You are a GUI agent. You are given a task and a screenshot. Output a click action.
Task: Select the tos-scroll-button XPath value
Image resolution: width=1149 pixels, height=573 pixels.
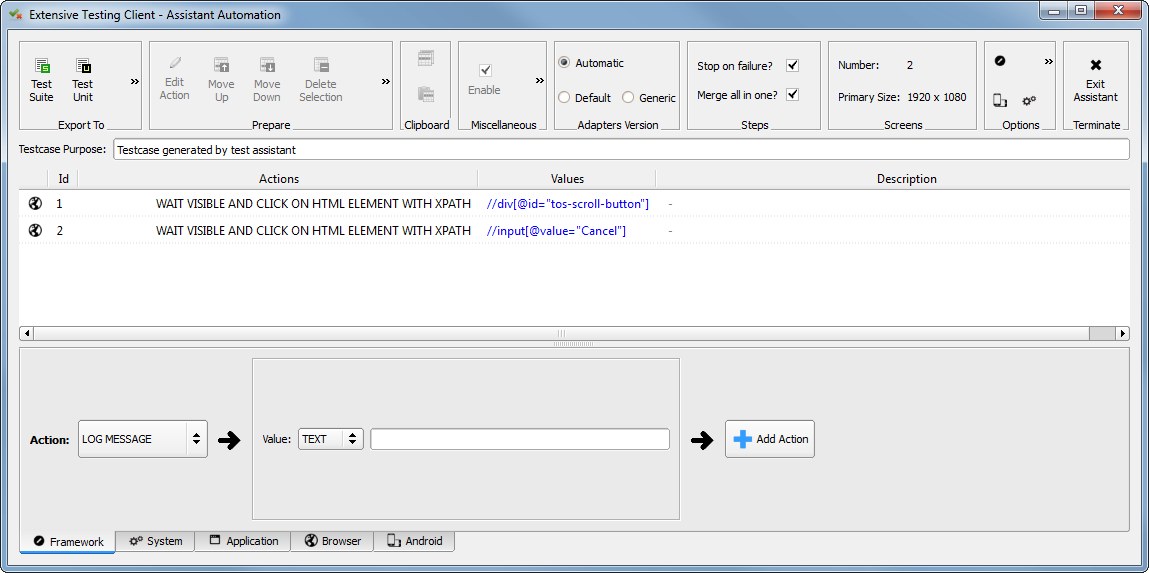tap(568, 204)
